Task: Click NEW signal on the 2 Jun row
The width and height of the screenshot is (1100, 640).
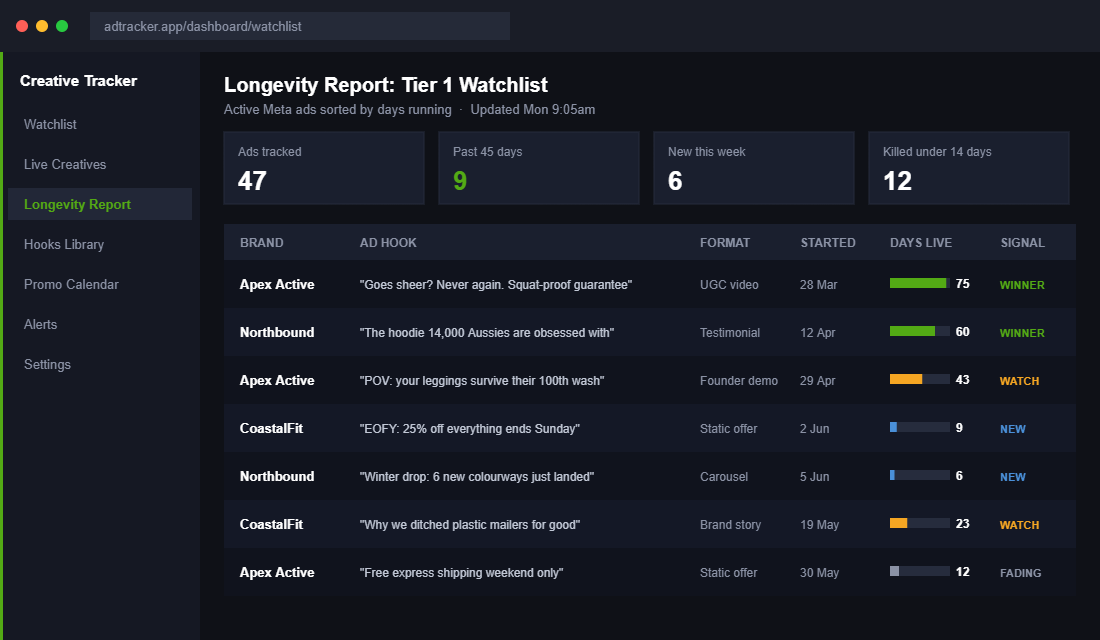Action: (1013, 429)
